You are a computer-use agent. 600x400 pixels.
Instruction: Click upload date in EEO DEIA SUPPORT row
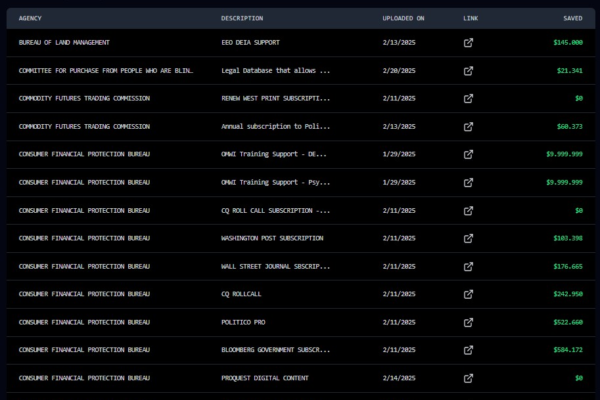[x=399, y=42]
